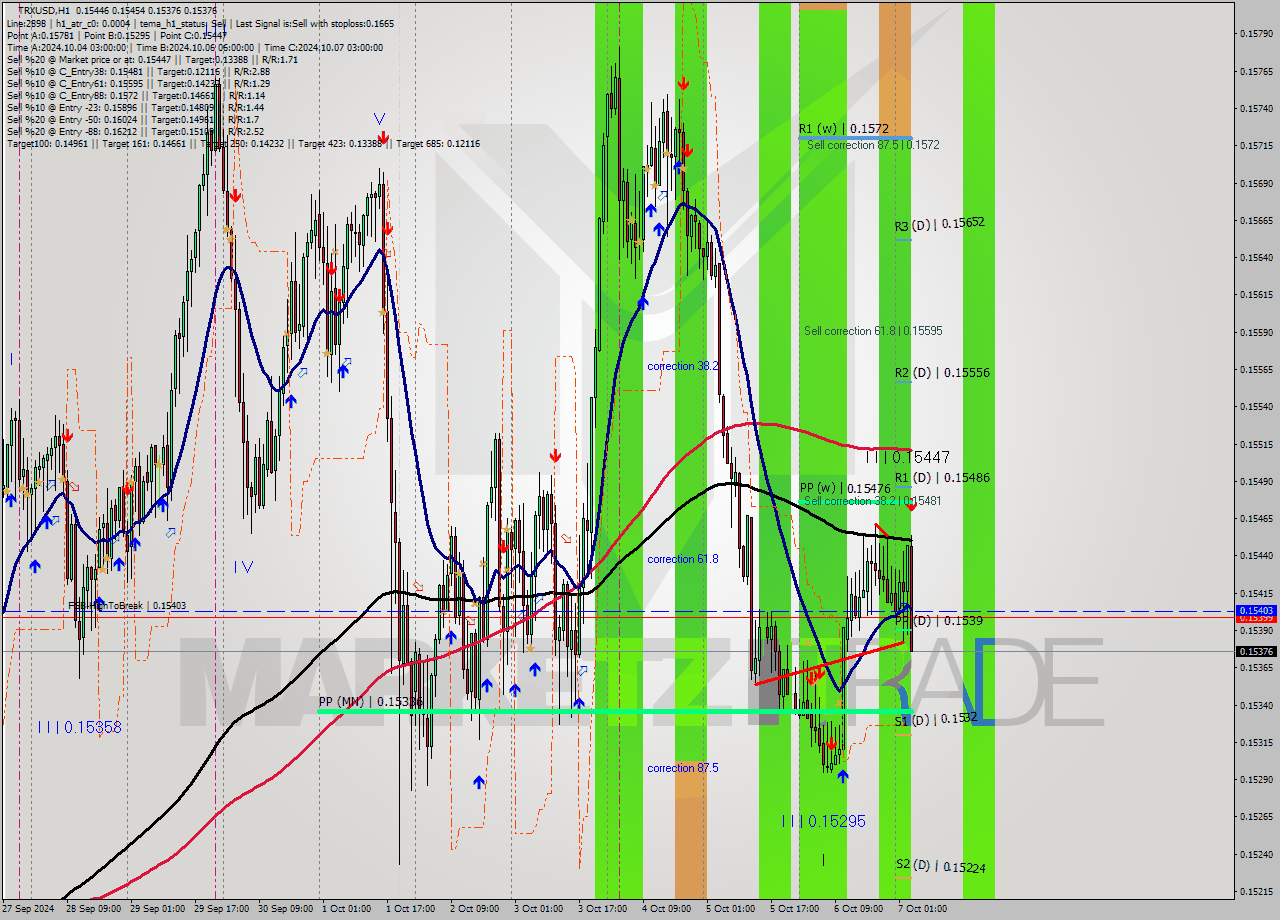1280x920 pixels.
Task: Click the 0.15290 price axis value
Action: [x=1256, y=779]
